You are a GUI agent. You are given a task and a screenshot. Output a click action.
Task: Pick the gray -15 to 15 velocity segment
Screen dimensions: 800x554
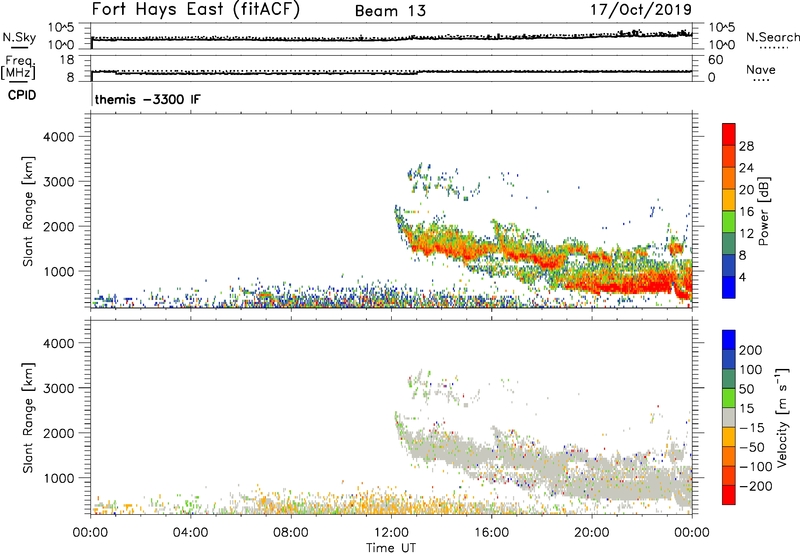coord(729,417)
